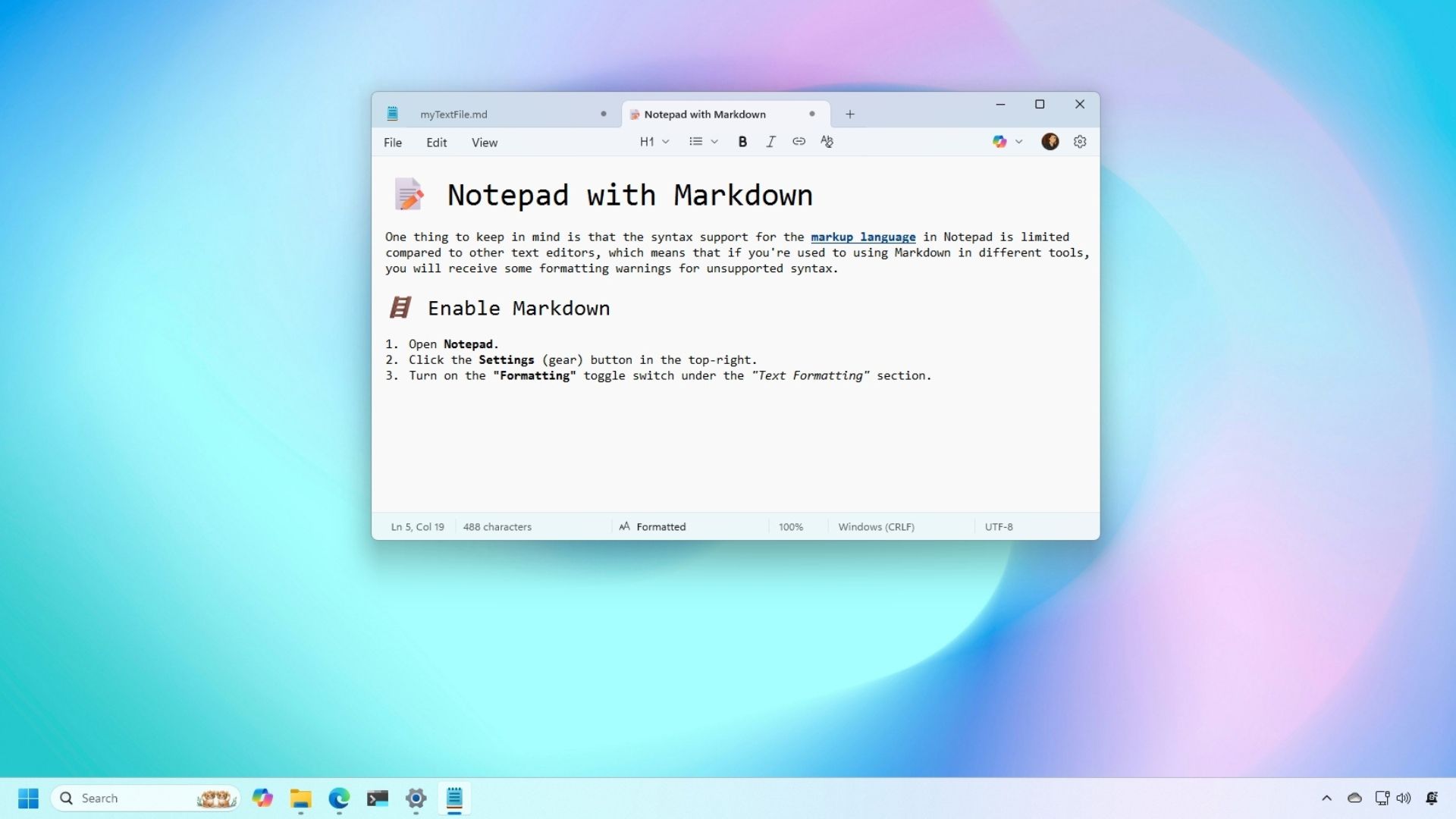The width and height of the screenshot is (1456, 819).
Task: Click Notepad icon in the taskbar
Action: click(x=454, y=799)
